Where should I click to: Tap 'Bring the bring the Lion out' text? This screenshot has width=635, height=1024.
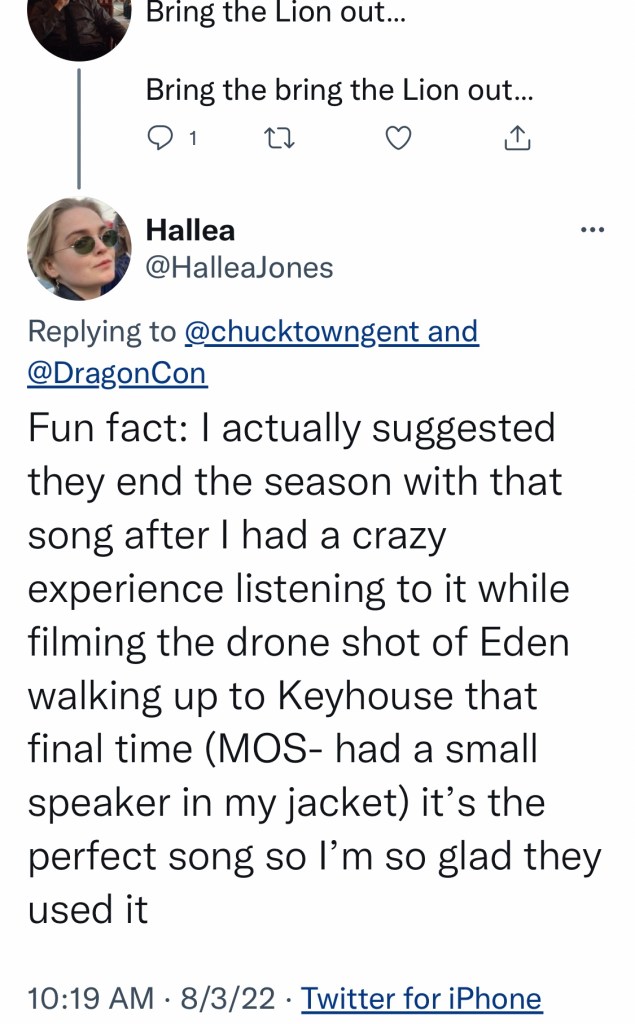[x=340, y=90]
